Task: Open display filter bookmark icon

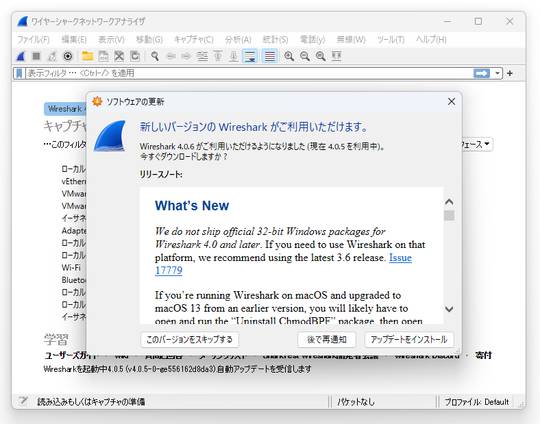Action: click(x=19, y=73)
